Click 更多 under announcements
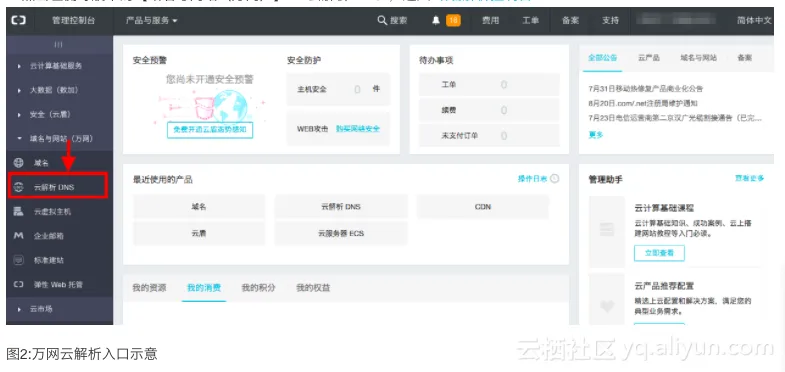Screen dimensions: 785x372 [596, 135]
